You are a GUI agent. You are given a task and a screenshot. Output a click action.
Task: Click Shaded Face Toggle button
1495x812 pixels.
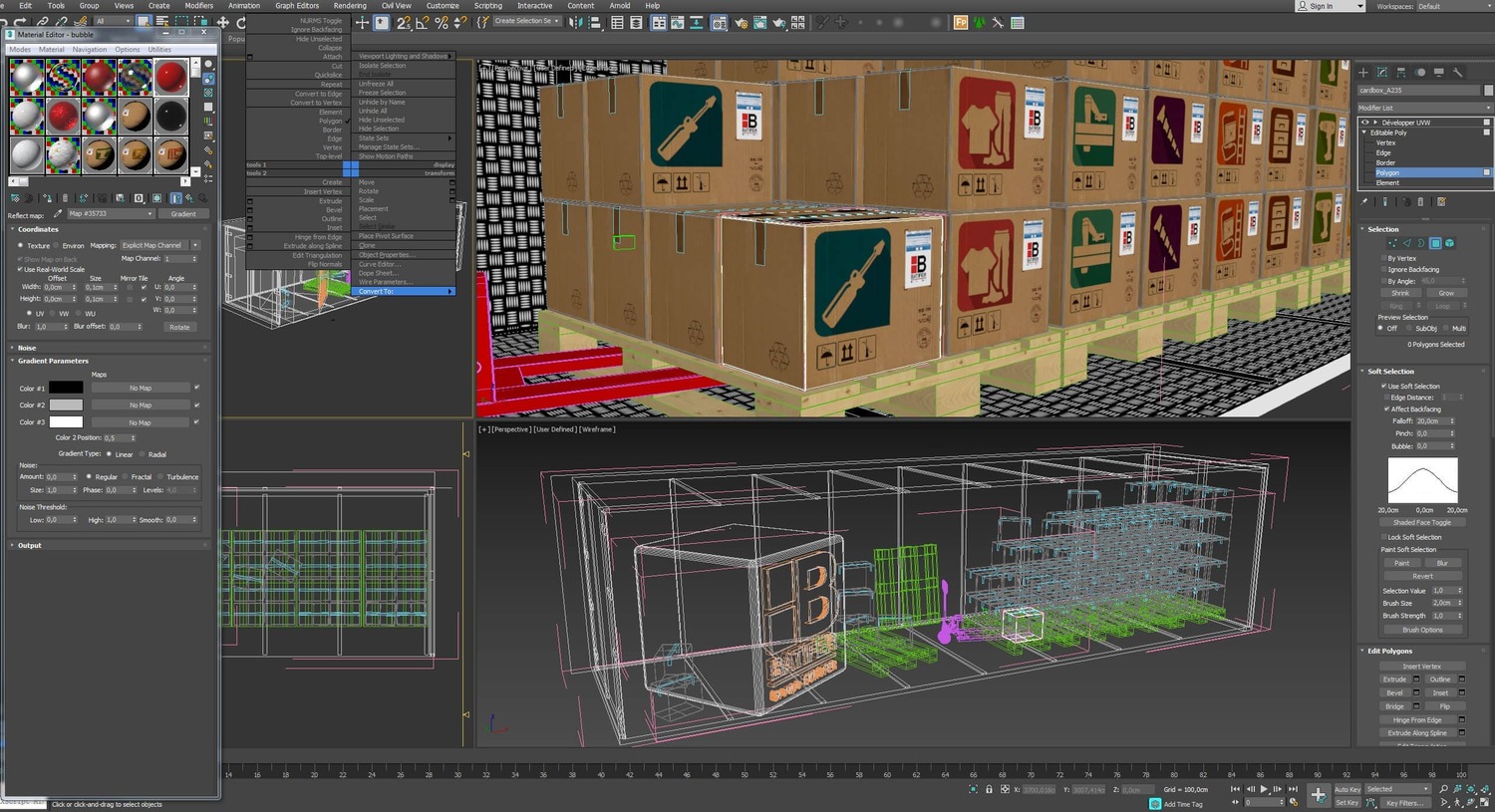(x=1422, y=522)
